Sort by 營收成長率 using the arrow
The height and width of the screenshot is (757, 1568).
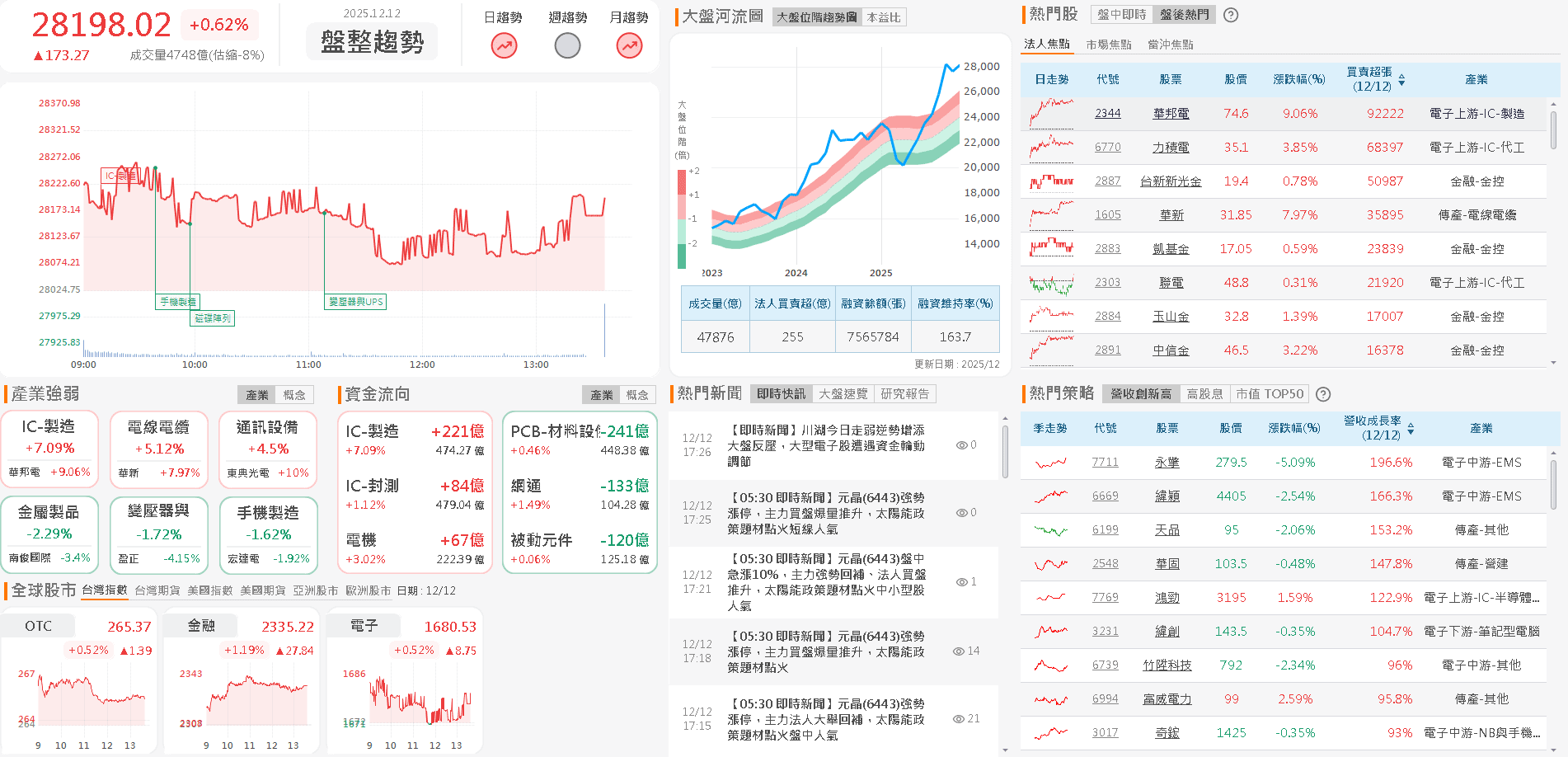(x=1411, y=428)
